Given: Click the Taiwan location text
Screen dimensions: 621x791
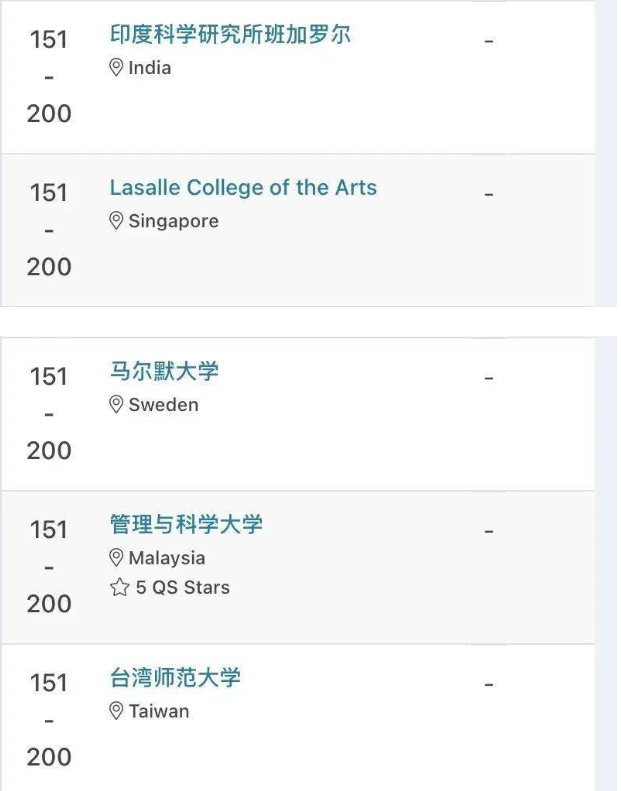Looking at the screenshot, I should pyautogui.click(x=159, y=711).
